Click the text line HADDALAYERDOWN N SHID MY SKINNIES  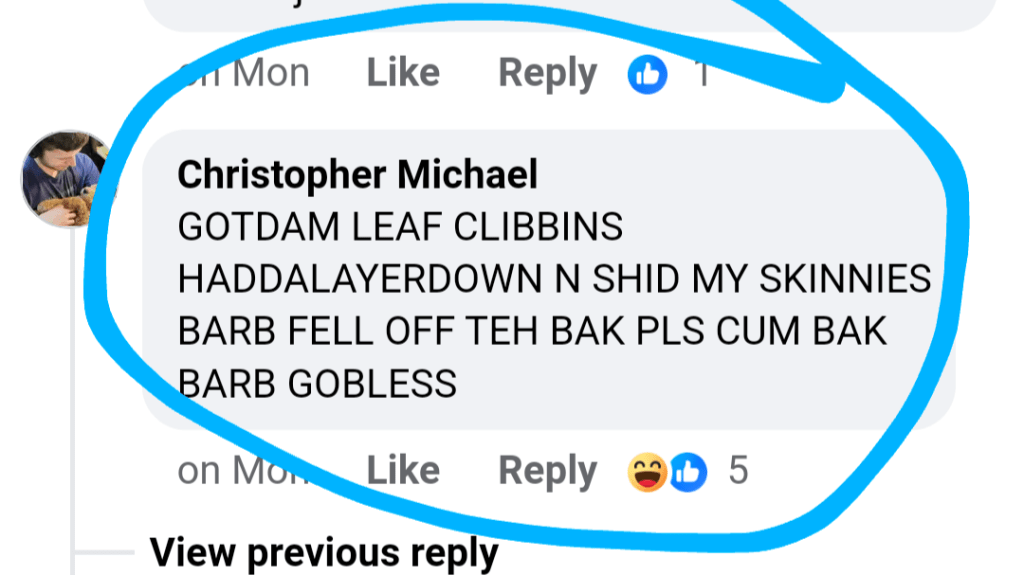pos(554,279)
